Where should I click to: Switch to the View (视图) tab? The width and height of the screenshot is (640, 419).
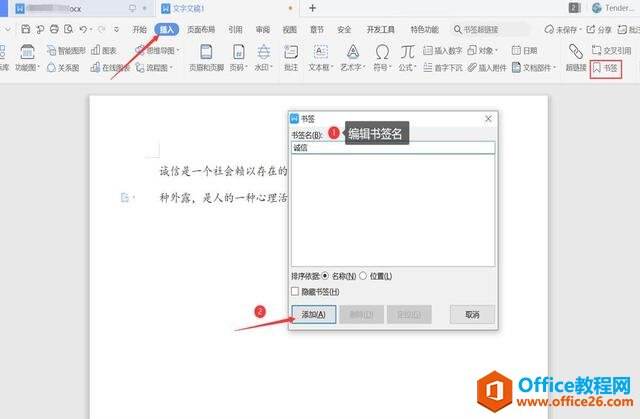pyautogui.click(x=289, y=29)
